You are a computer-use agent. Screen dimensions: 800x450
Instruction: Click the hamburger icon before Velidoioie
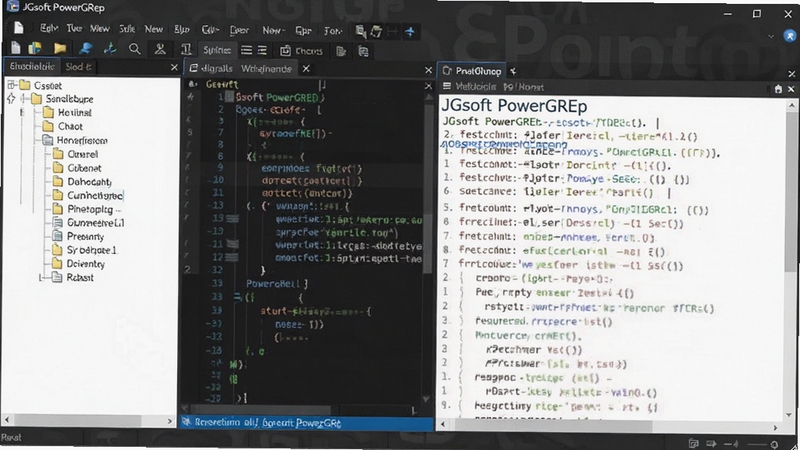(x=447, y=86)
